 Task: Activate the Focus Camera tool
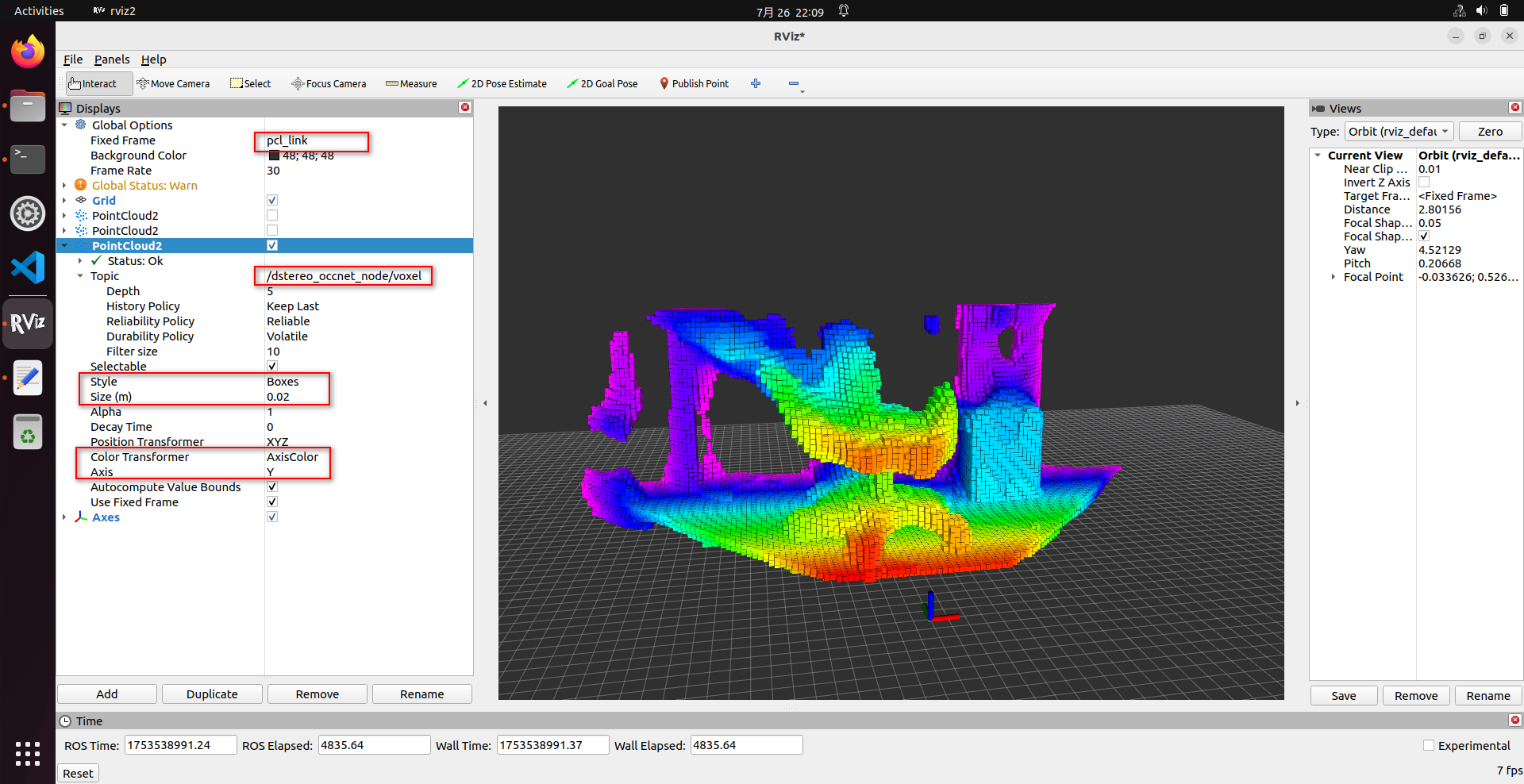(329, 83)
